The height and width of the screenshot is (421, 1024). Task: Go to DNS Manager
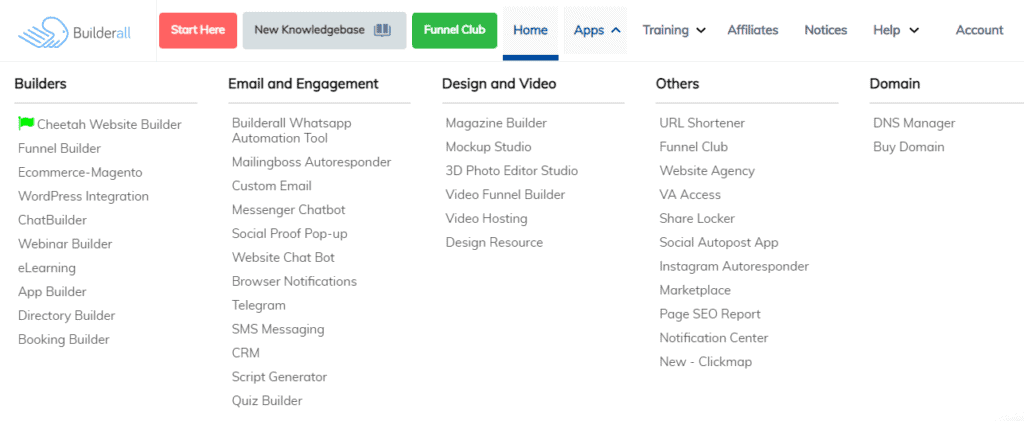point(914,123)
